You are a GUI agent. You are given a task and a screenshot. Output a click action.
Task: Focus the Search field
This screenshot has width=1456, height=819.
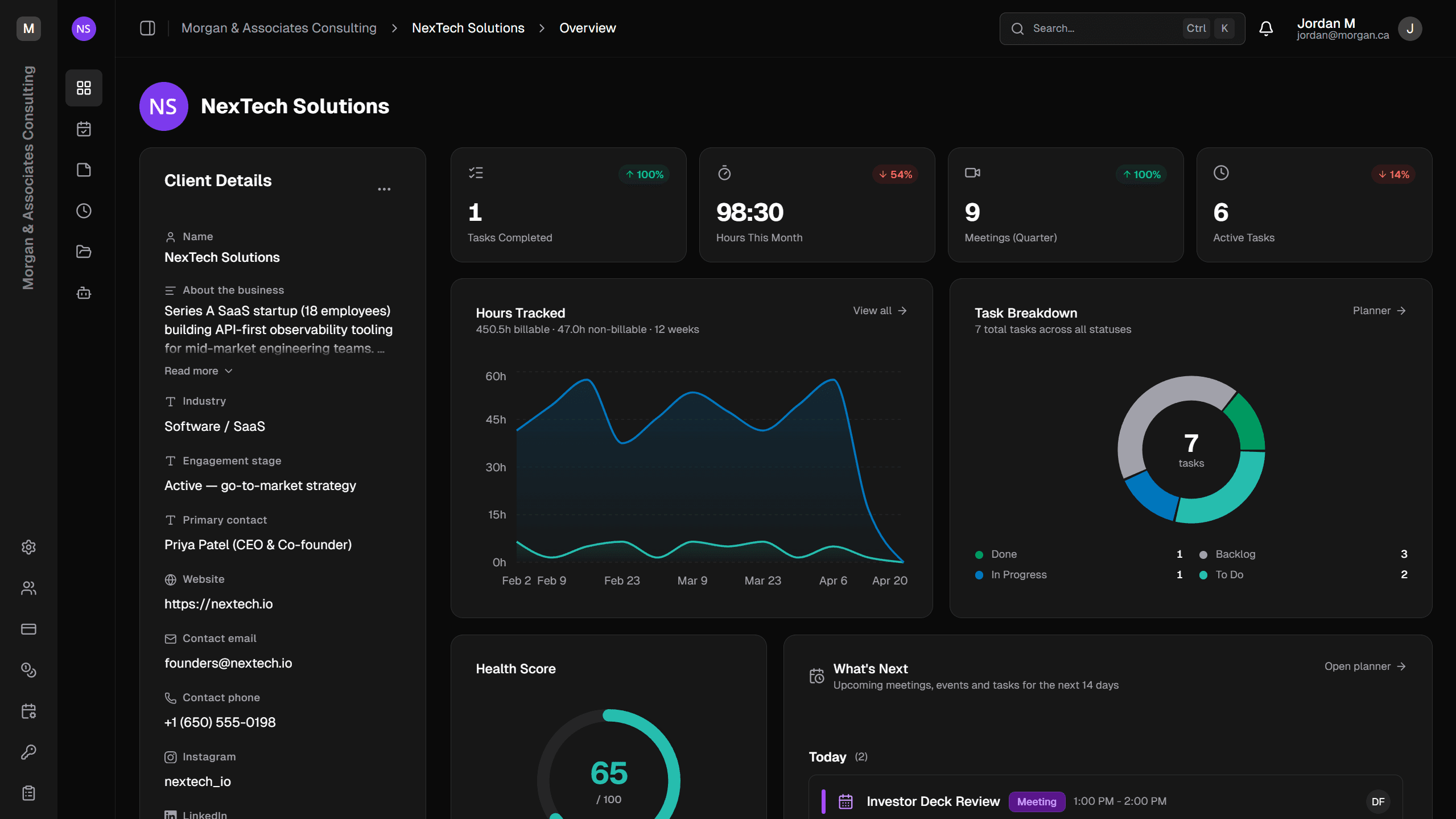pyautogui.click(x=1122, y=28)
